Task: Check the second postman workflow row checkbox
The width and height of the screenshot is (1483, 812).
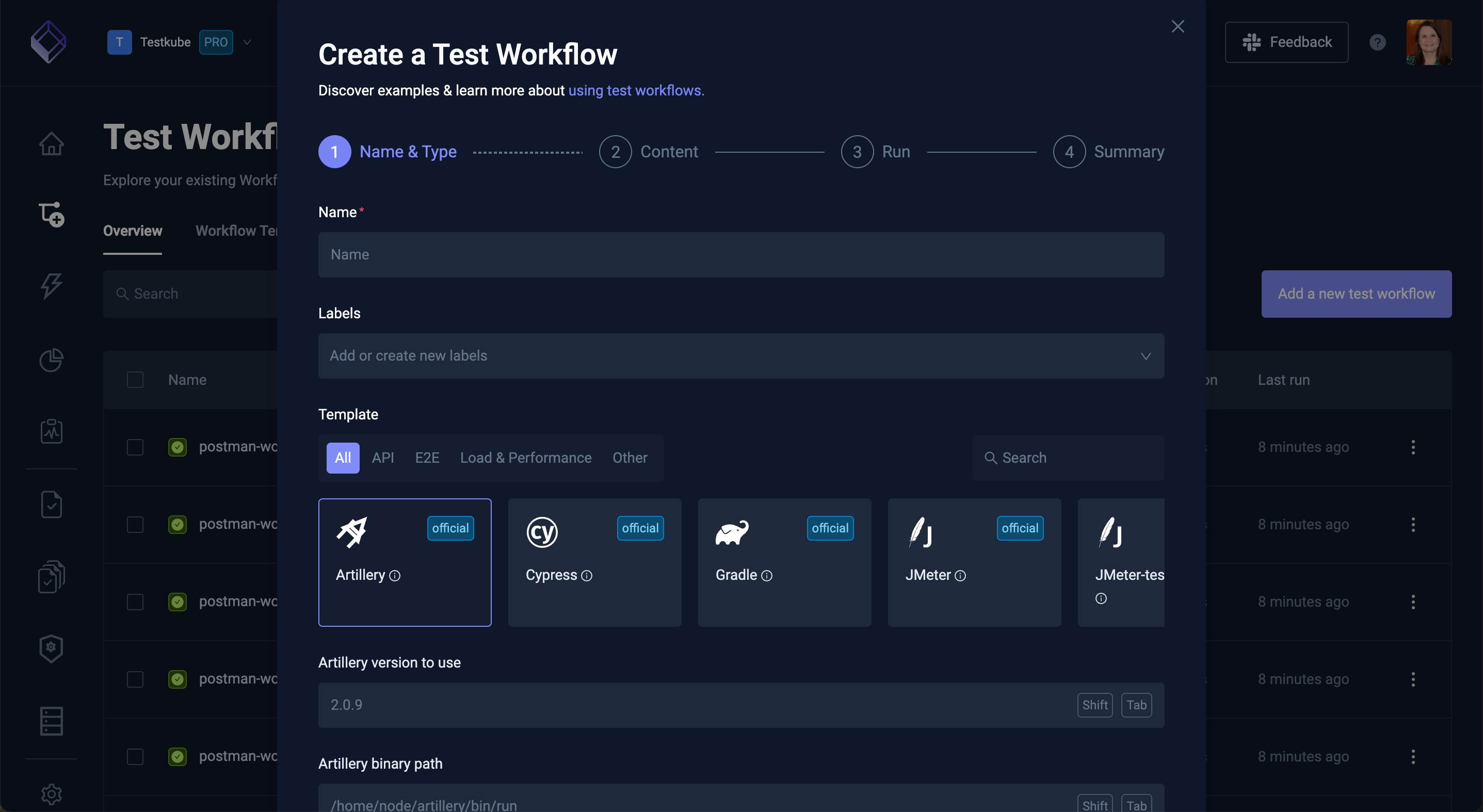Action: [135, 524]
